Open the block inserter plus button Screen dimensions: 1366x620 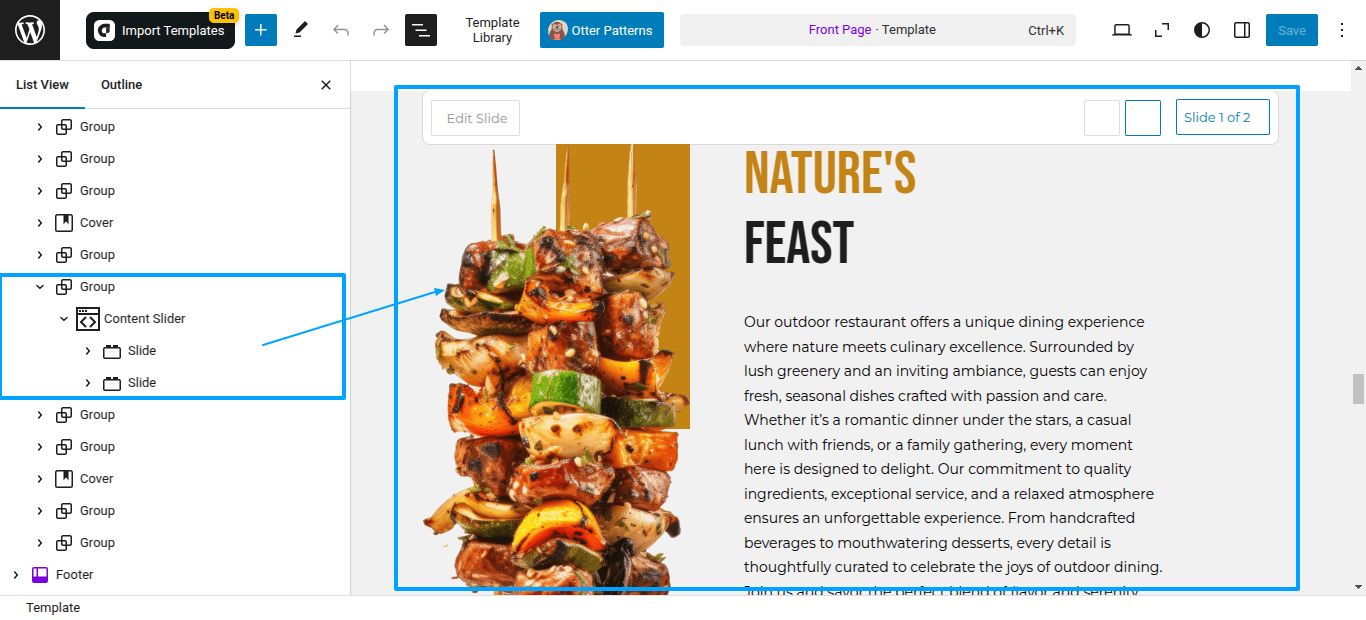pos(261,30)
